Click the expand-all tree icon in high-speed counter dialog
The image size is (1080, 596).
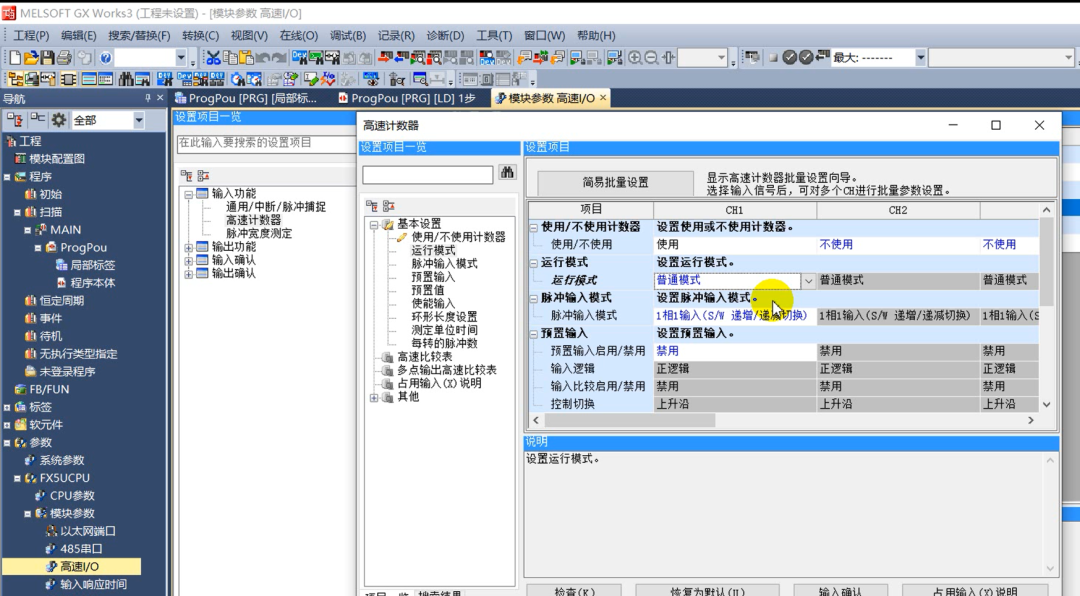[x=372, y=206]
